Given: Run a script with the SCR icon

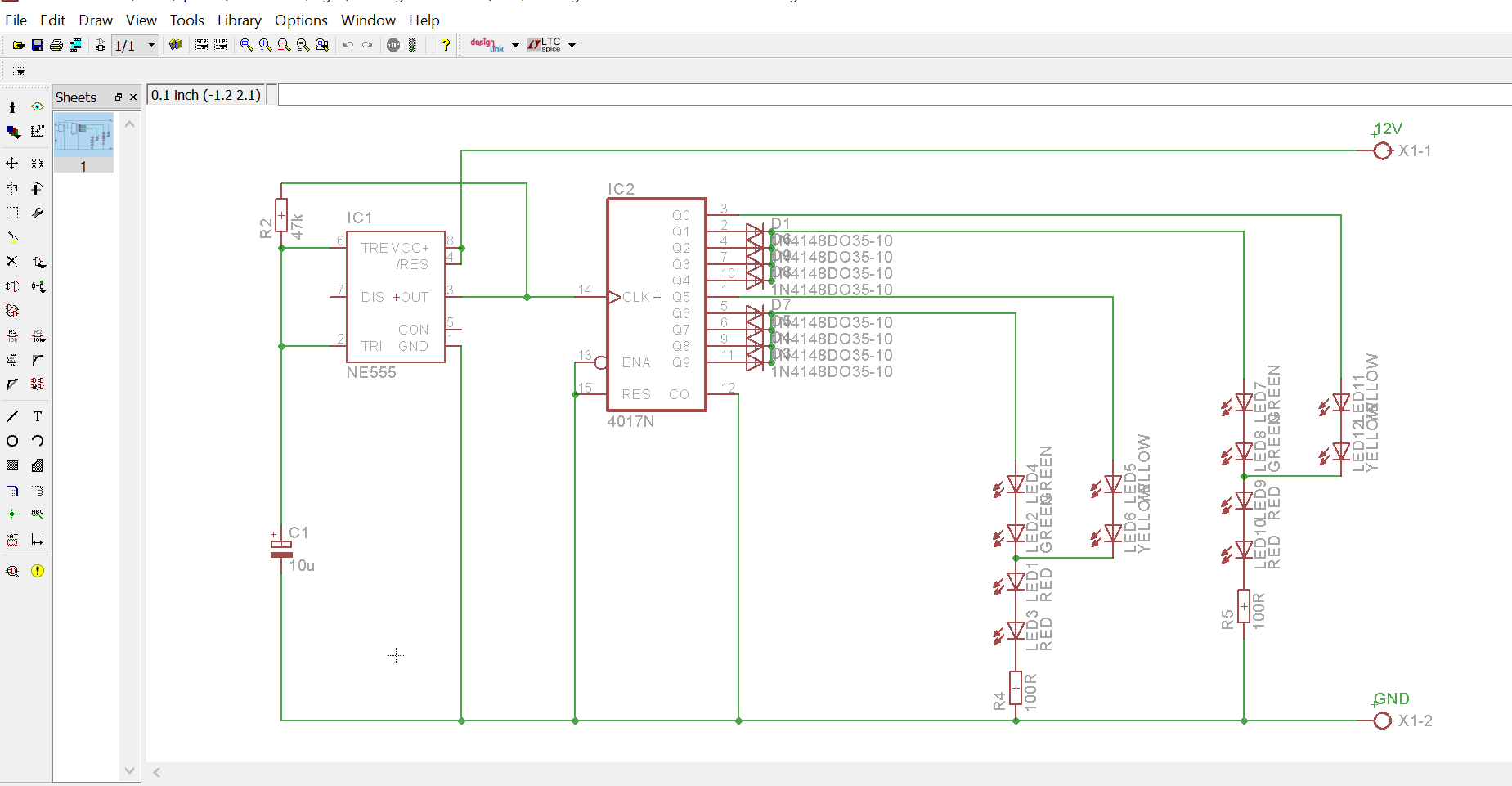Looking at the screenshot, I should coord(201,46).
